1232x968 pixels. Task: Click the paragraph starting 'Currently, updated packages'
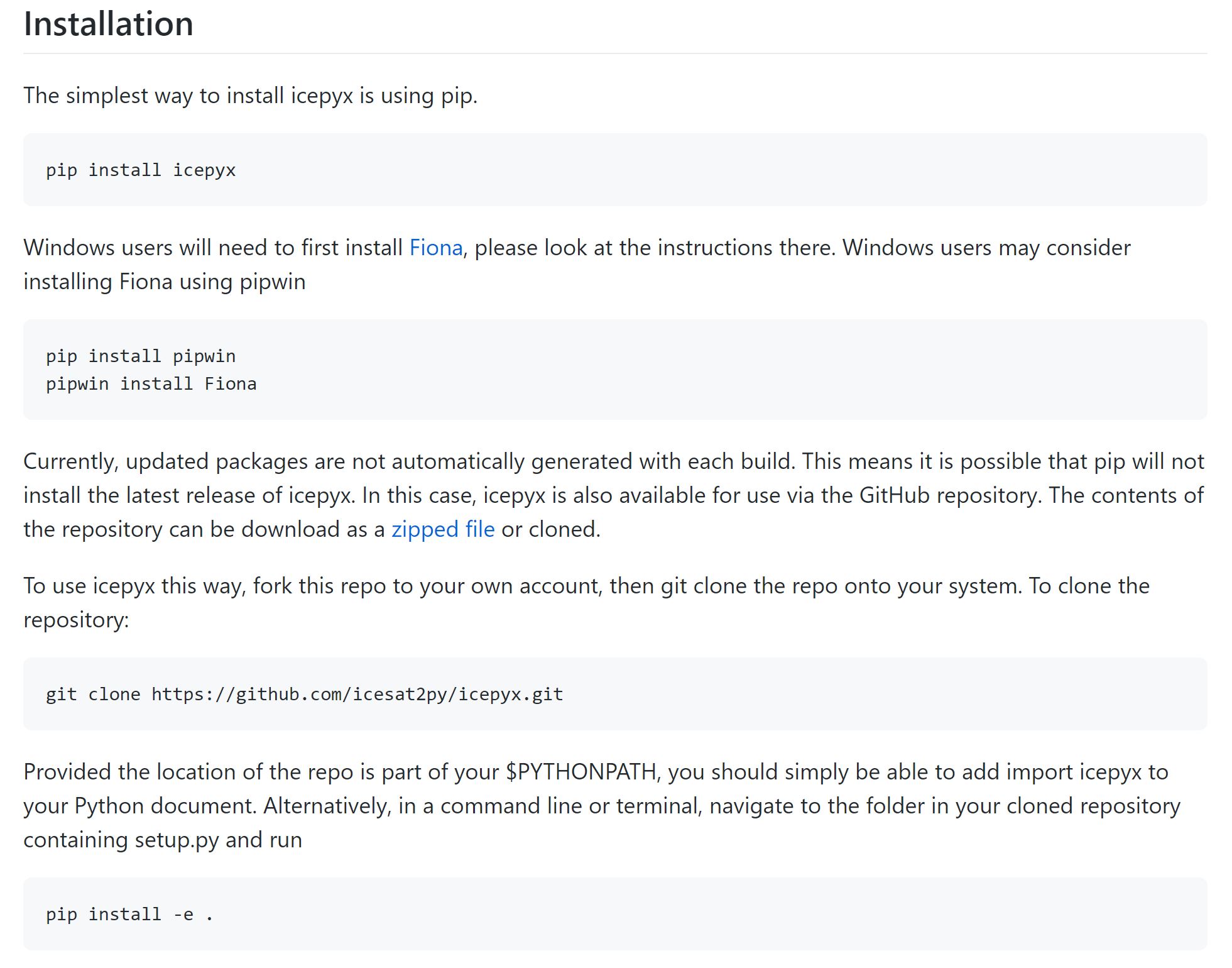(x=614, y=495)
